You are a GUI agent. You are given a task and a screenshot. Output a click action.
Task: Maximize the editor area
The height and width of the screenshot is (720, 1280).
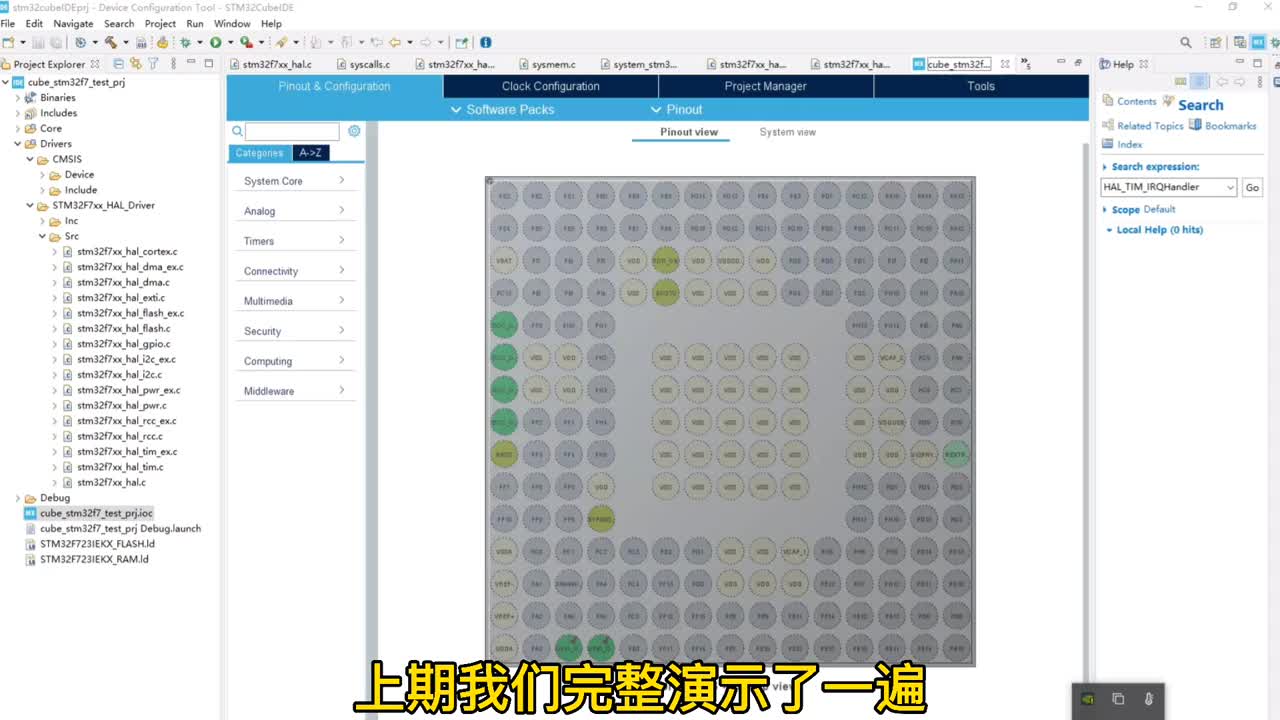click(x=1078, y=63)
